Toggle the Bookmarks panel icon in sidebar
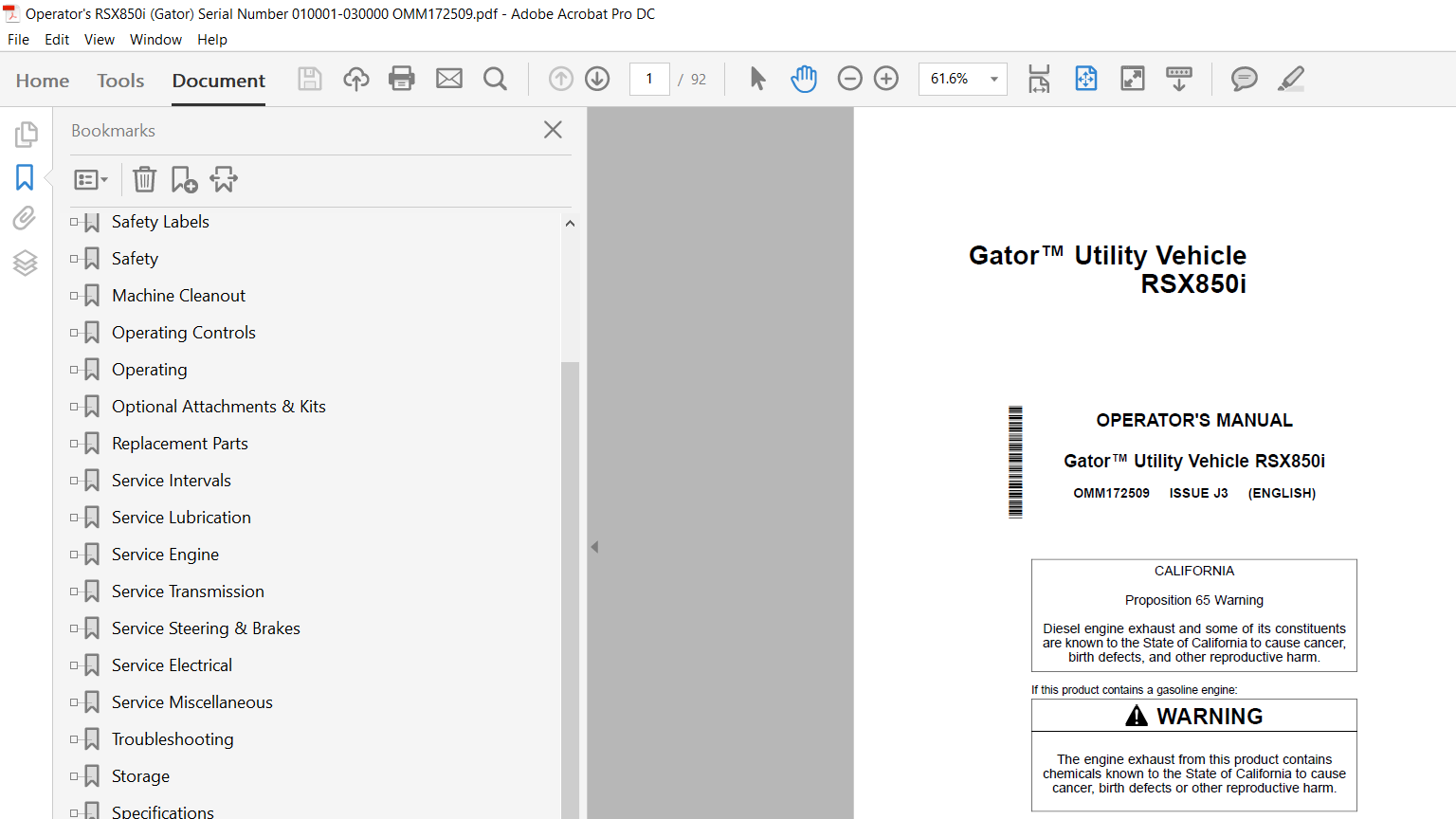The image size is (1456, 819). tap(25, 177)
